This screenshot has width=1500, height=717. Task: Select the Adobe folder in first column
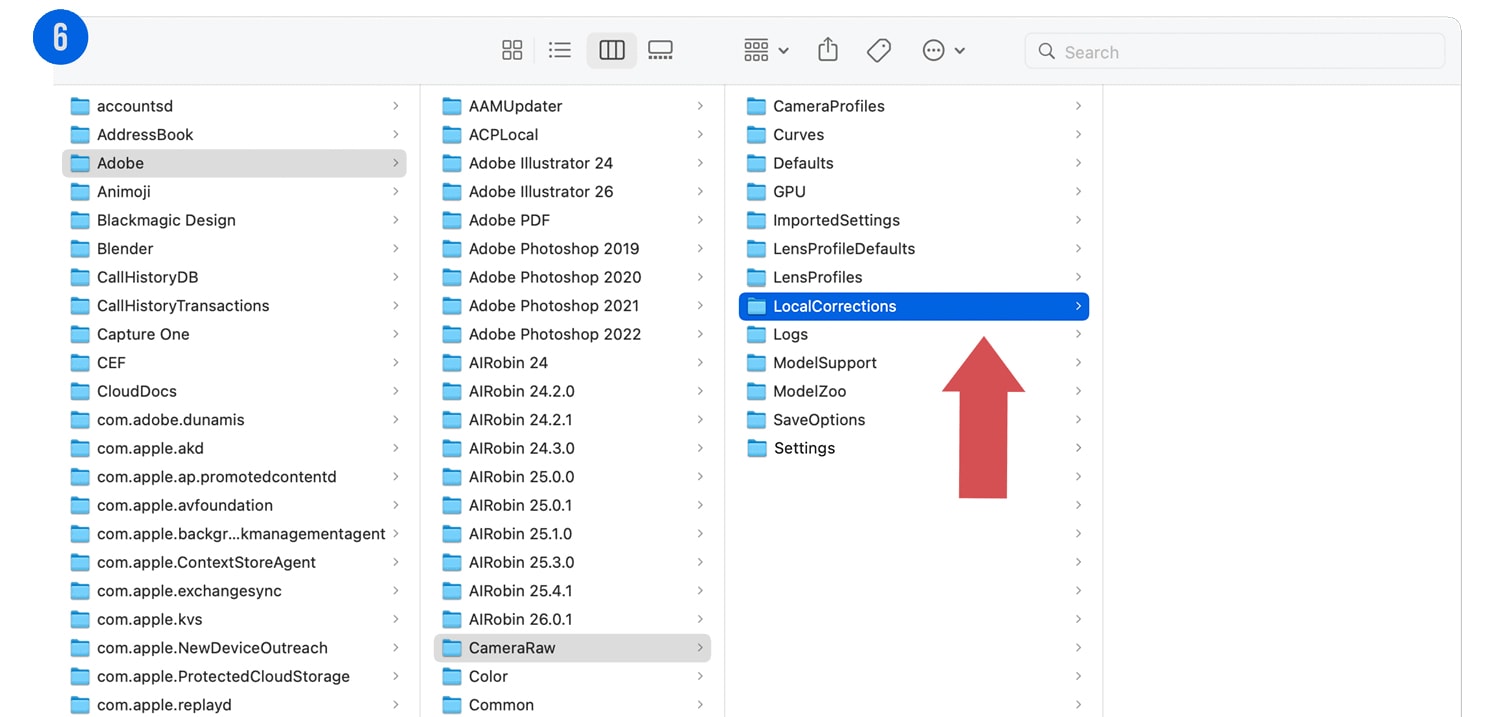pos(234,163)
